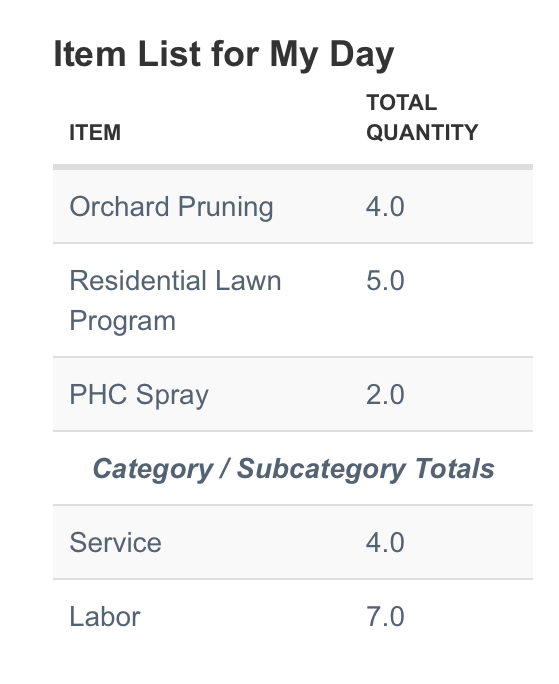This screenshot has width=559, height=684.
Task: Click PHC Spray quantity 2.0
Action: [x=385, y=395]
